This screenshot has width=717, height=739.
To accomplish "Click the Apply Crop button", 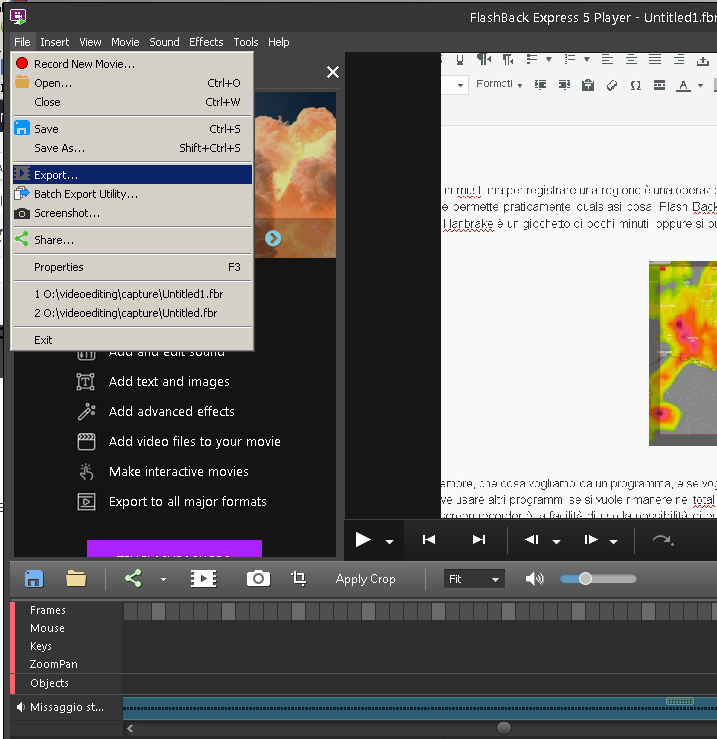I will tap(365, 579).
